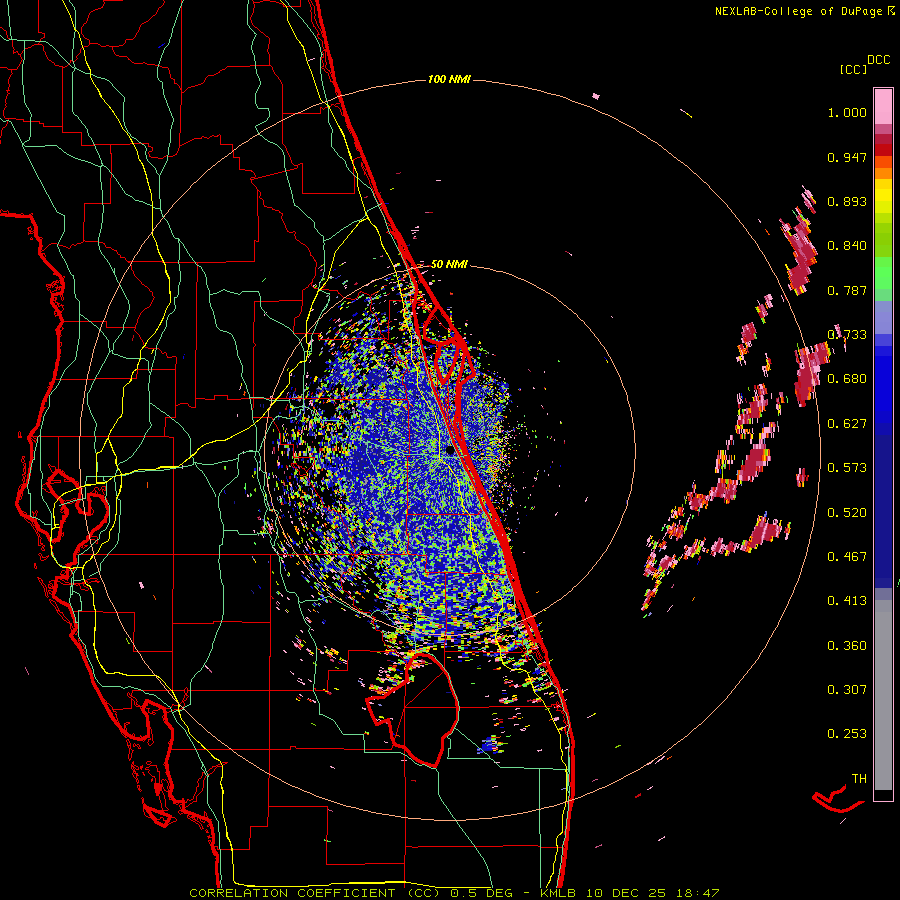This screenshot has height=900, width=900.
Task: Click the NEXLAB-College of DuPage title text
Action: pos(799,11)
